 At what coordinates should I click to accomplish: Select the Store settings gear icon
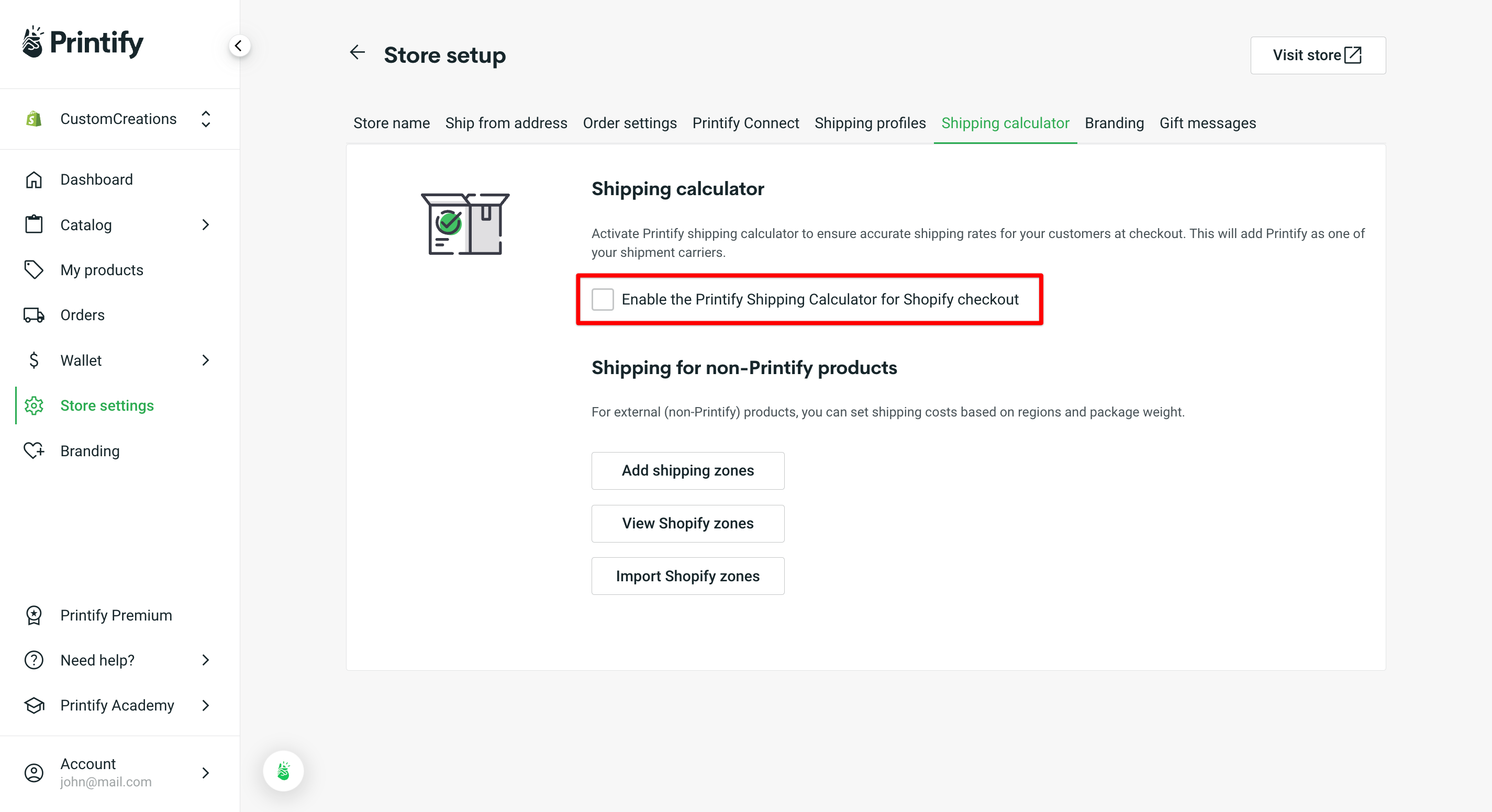coord(34,405)
